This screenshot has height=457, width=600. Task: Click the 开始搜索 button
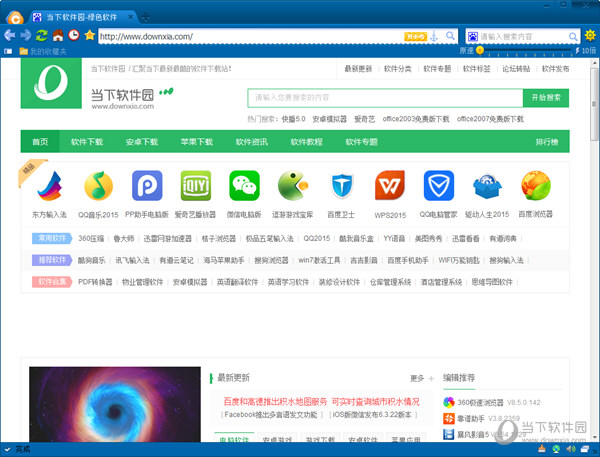tap(546, 98)
